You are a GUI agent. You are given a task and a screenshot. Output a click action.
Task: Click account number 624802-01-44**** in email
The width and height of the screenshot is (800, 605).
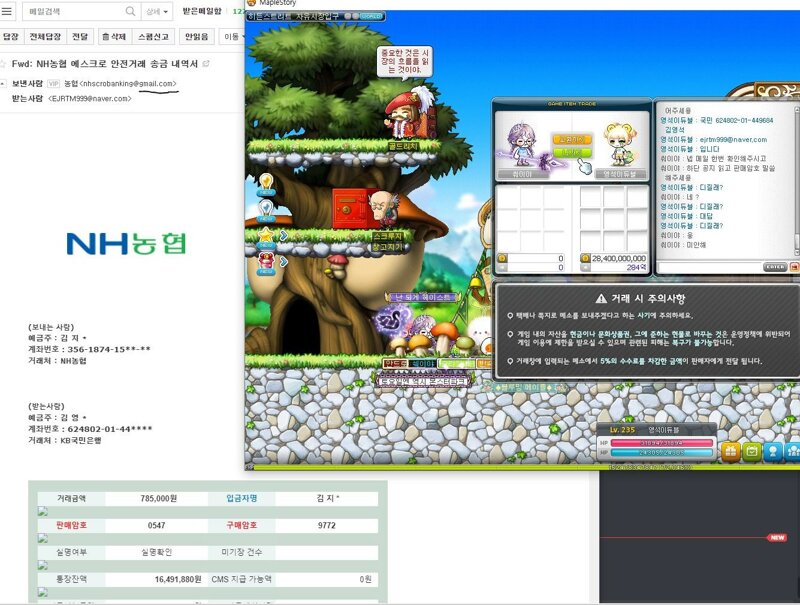[x=110, y=429]
